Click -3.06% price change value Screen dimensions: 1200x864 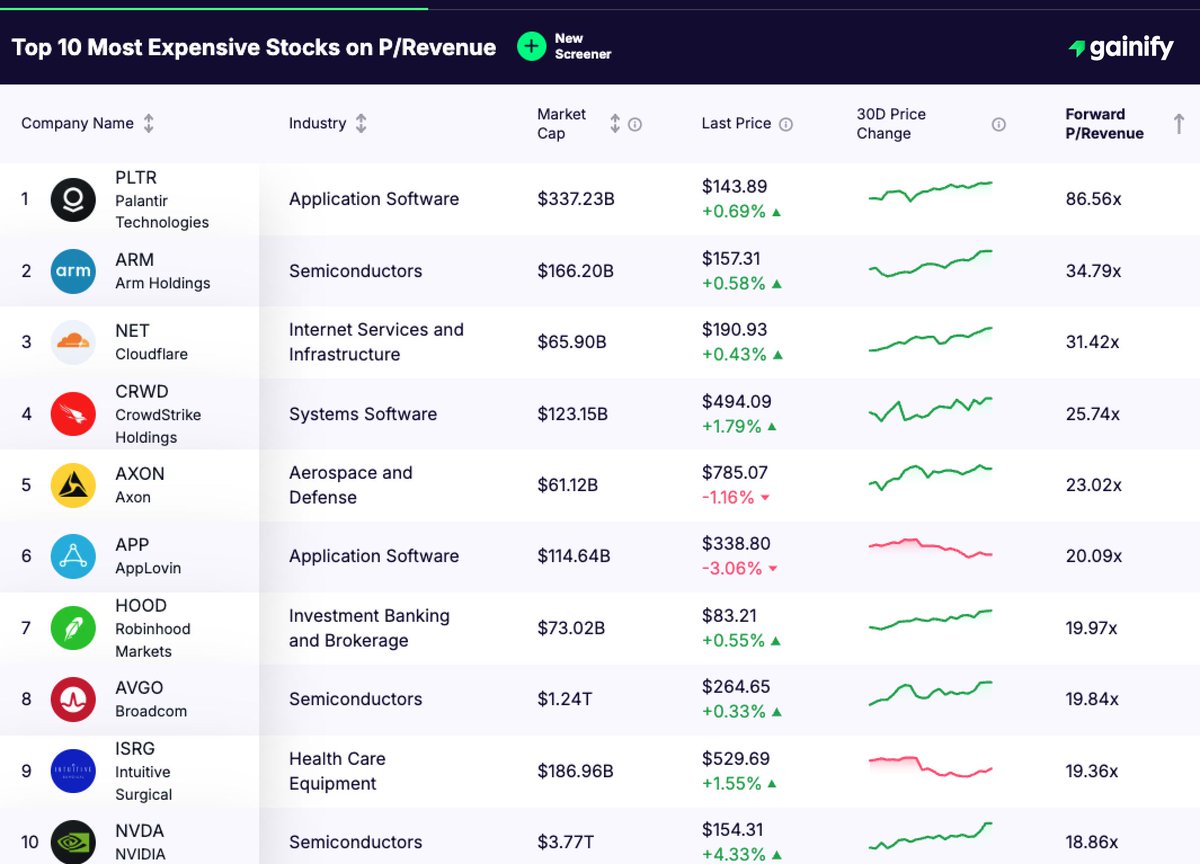point(732,568)
